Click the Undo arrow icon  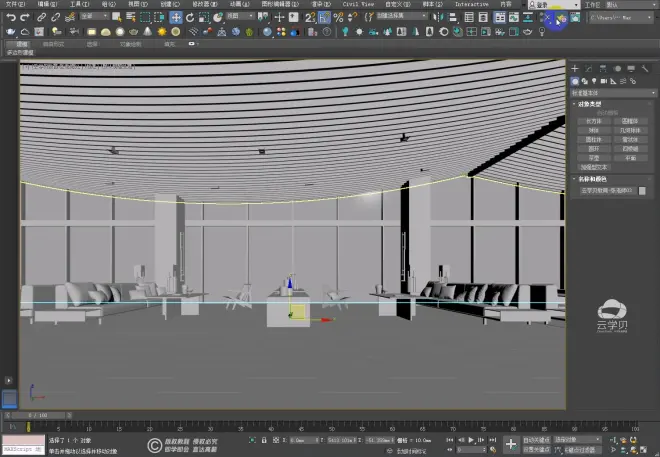(10, 17)
